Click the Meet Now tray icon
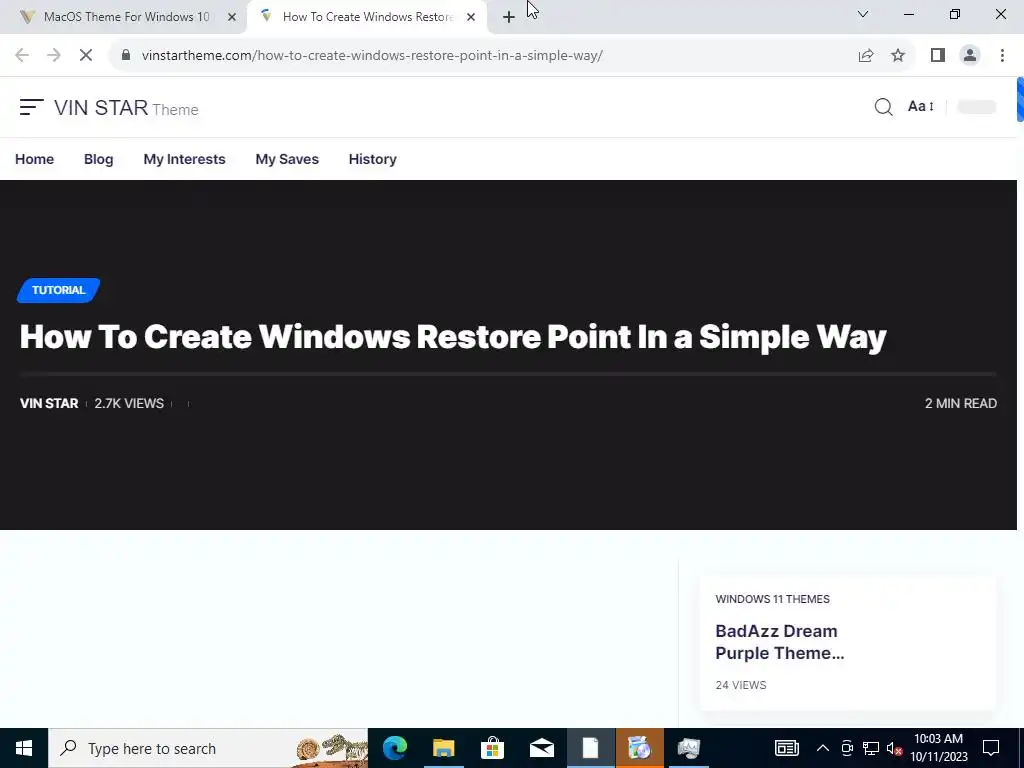 click(x=847, y=748)
